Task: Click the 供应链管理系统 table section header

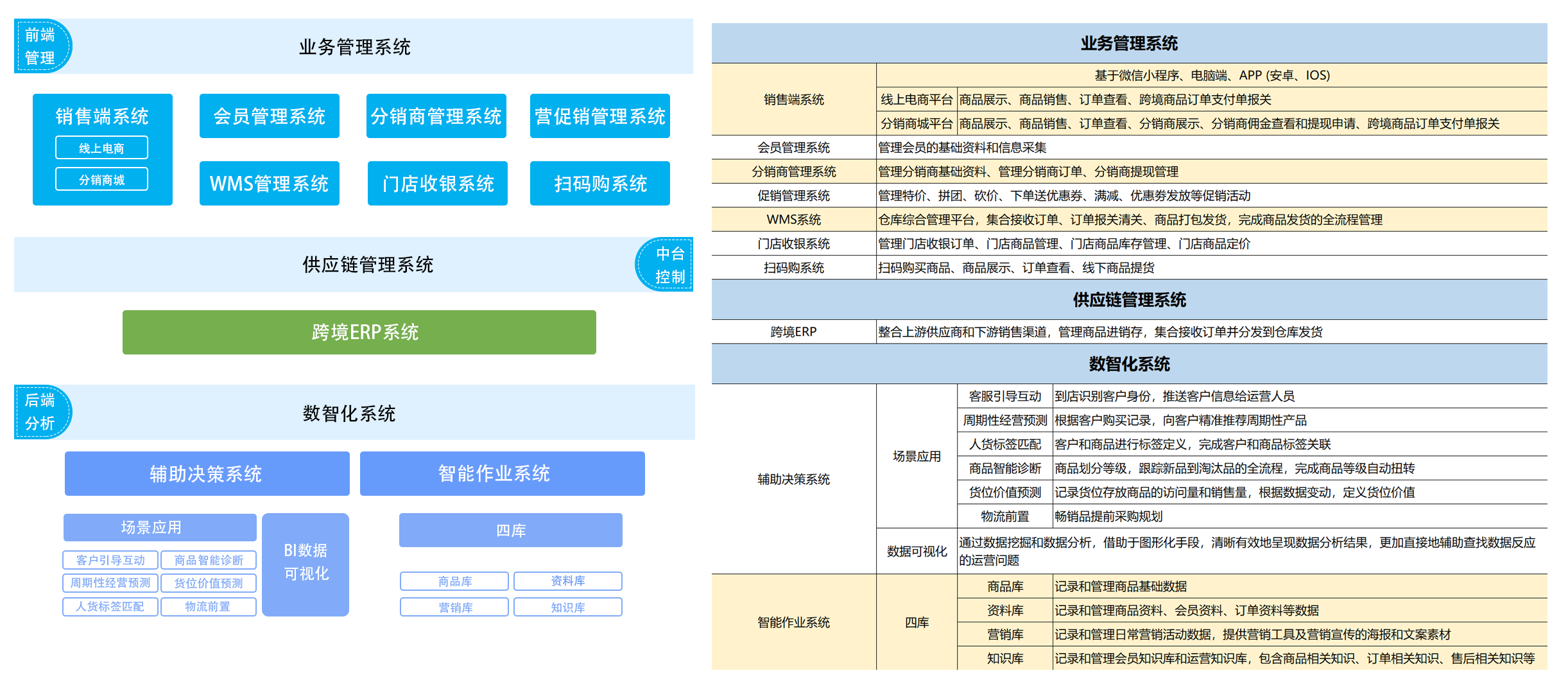Action: pos(1128,300)
